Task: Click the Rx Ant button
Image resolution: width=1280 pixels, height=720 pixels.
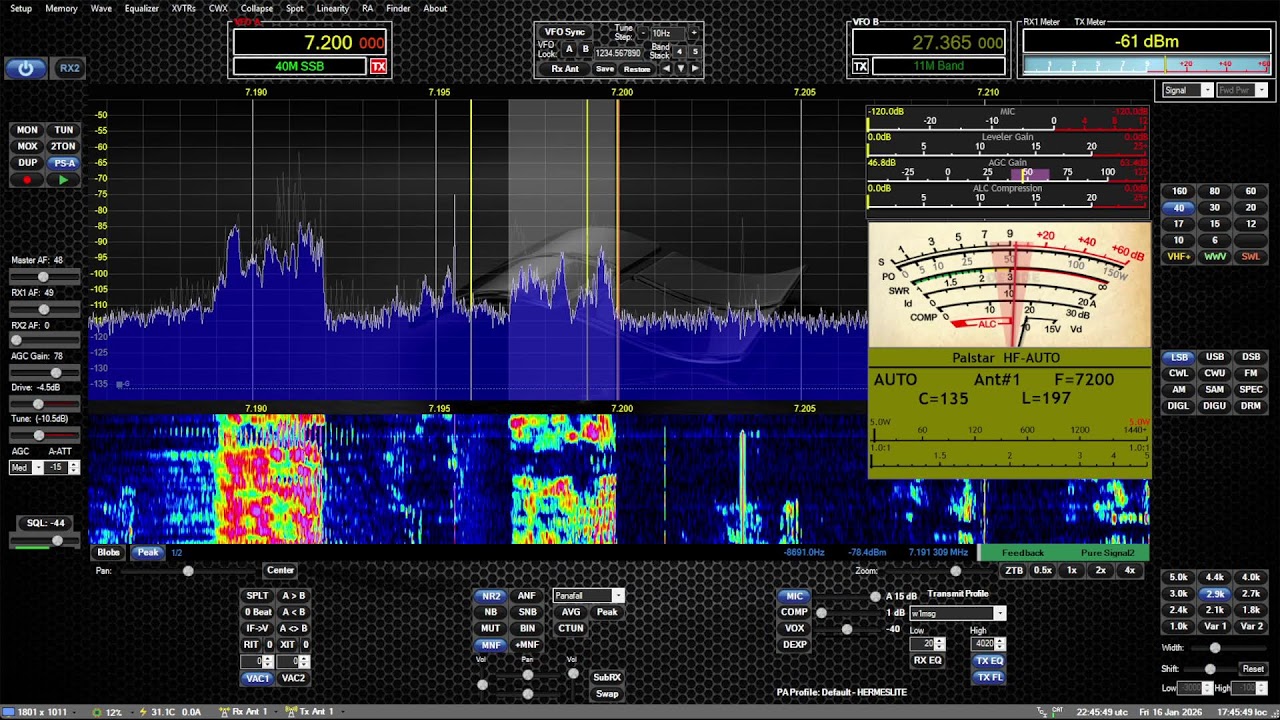Action: (565, 69)
